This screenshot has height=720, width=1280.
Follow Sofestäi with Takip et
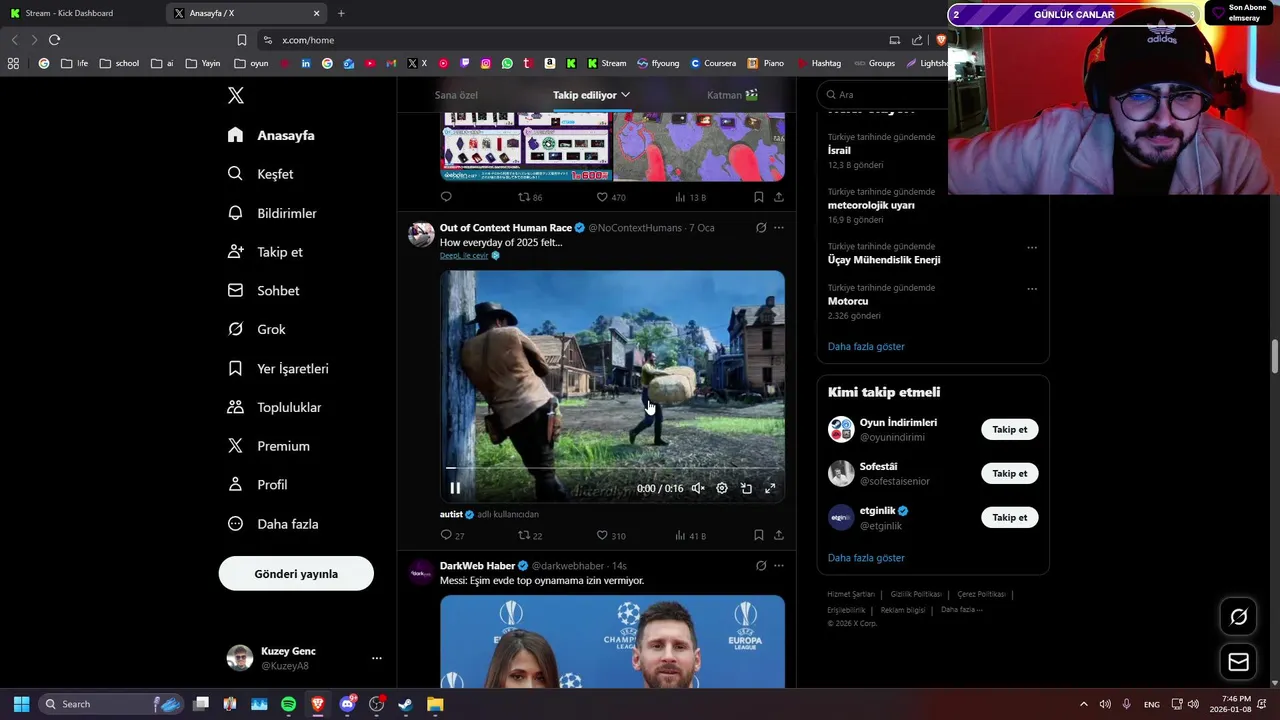pyautogui.click(x=1010, y=474)
